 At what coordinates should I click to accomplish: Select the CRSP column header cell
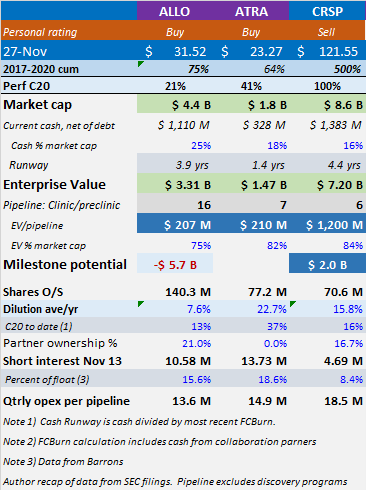(x=327, y=11)
